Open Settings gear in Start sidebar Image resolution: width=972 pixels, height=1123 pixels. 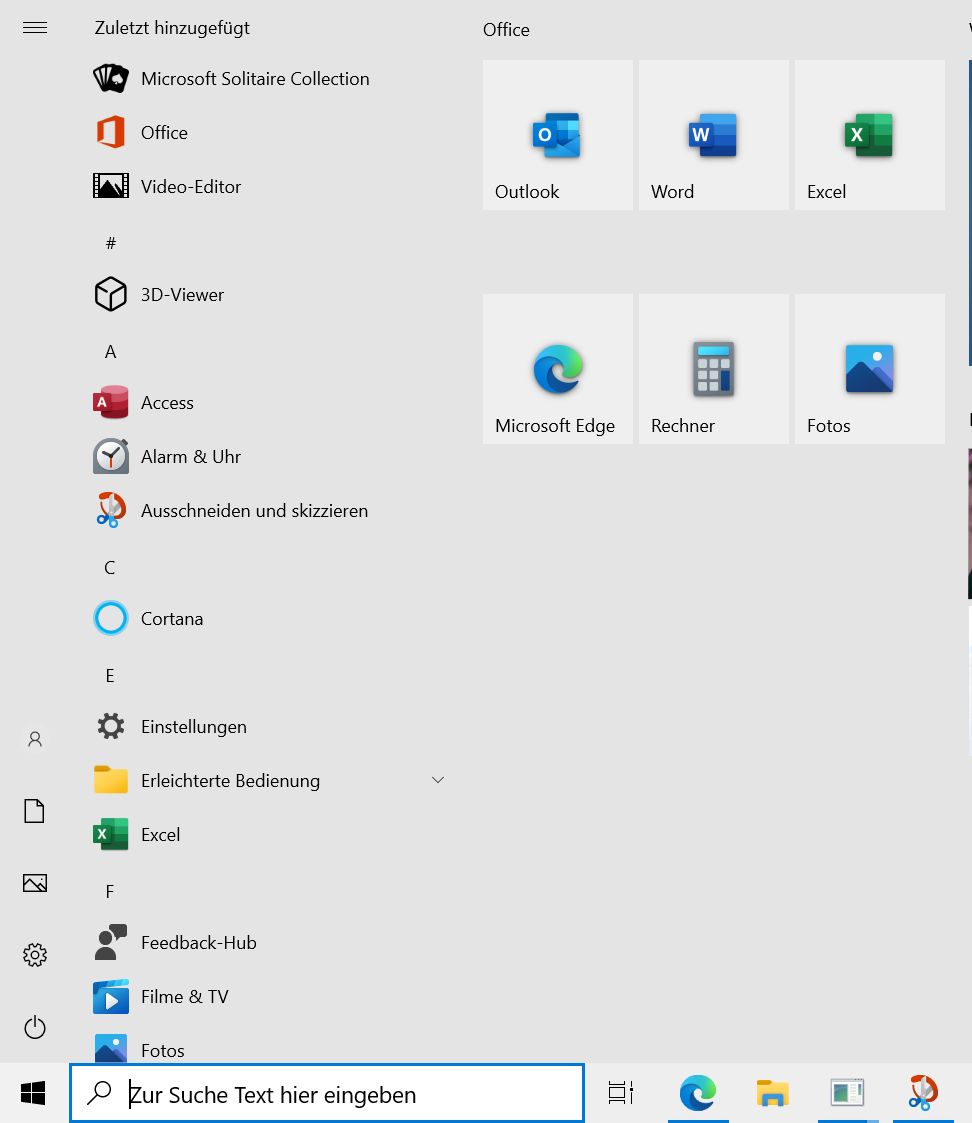pyautogui.click(x=35, y=955)
